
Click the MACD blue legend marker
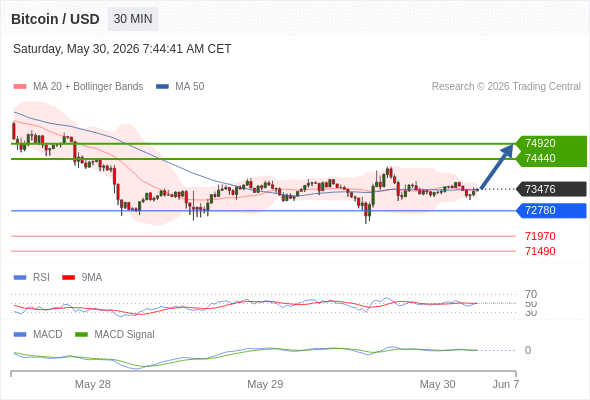click(x=20, y=335)
